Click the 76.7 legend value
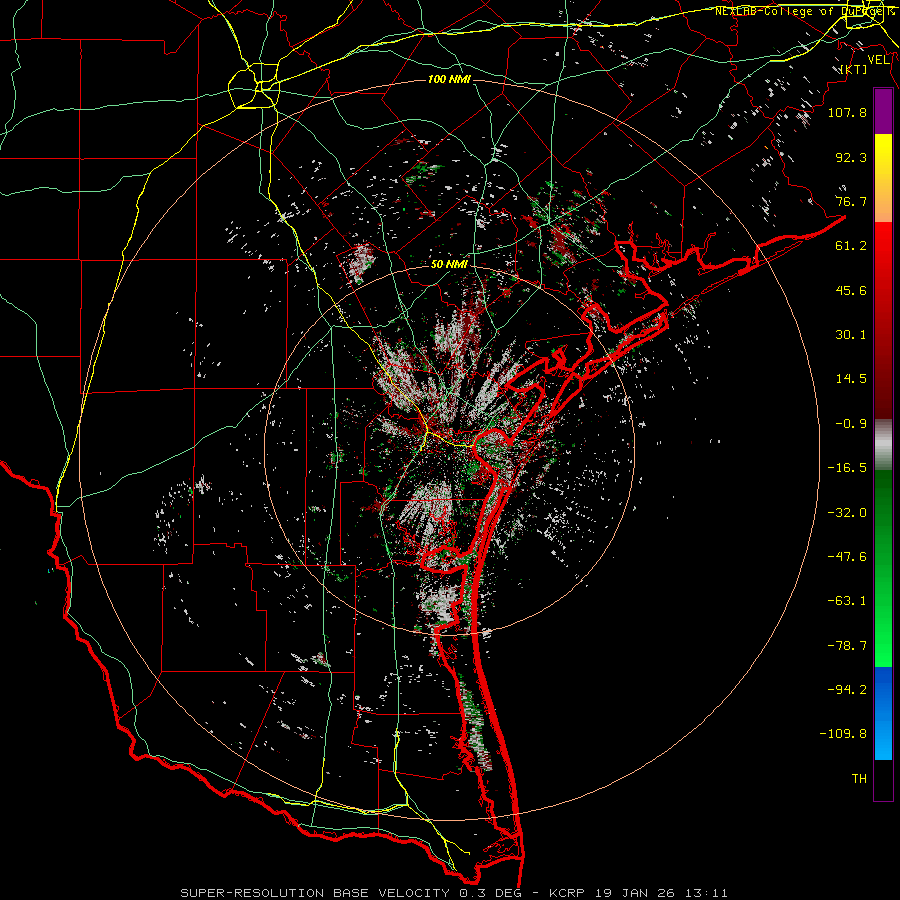Image resolution: width=900 pixels, height=900 pixels. point(851,201)
